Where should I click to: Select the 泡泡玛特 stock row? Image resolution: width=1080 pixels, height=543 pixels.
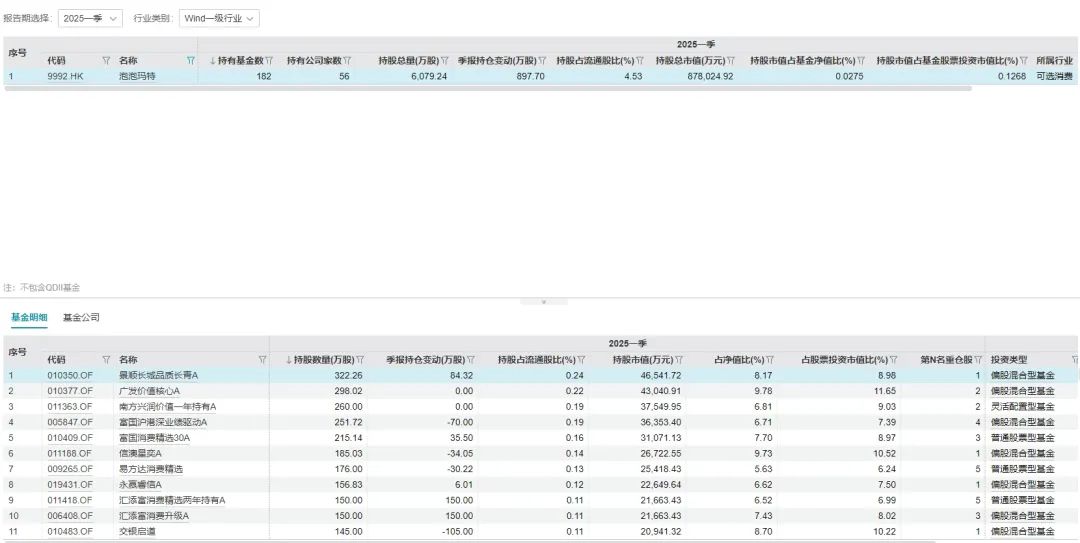137,76
